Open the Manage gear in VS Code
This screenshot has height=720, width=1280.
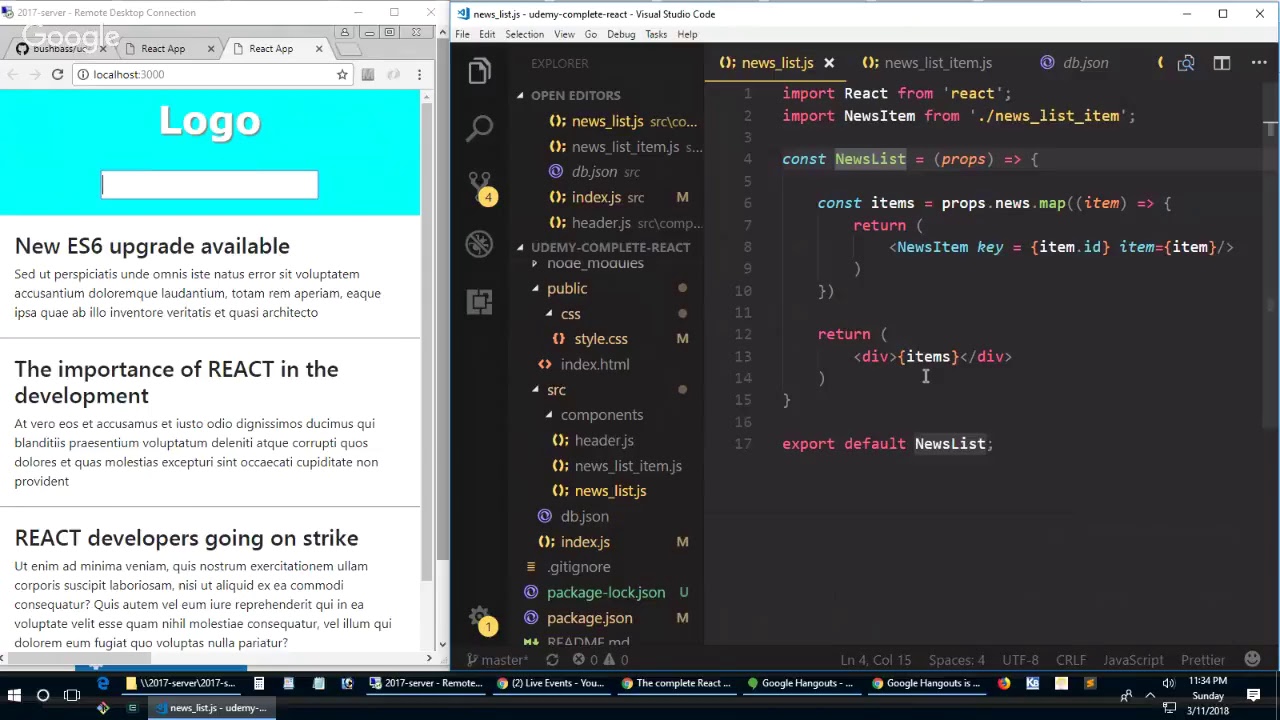(480, 619)
